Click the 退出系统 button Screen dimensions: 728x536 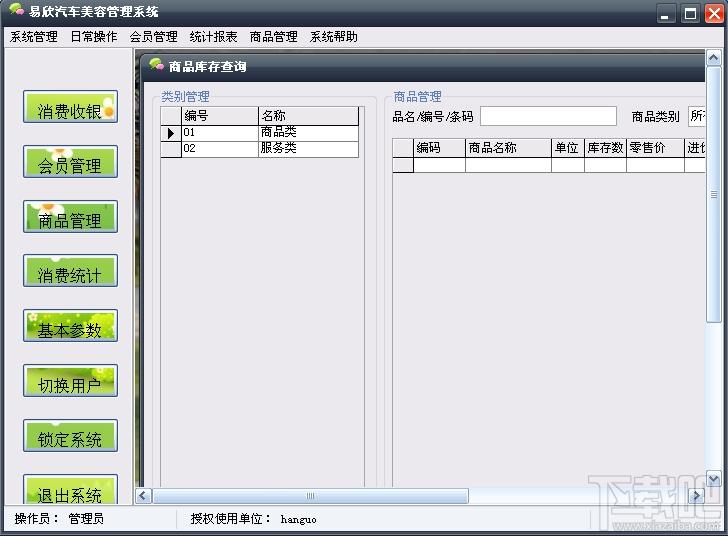pyautogui.click(x=70, y=489)
